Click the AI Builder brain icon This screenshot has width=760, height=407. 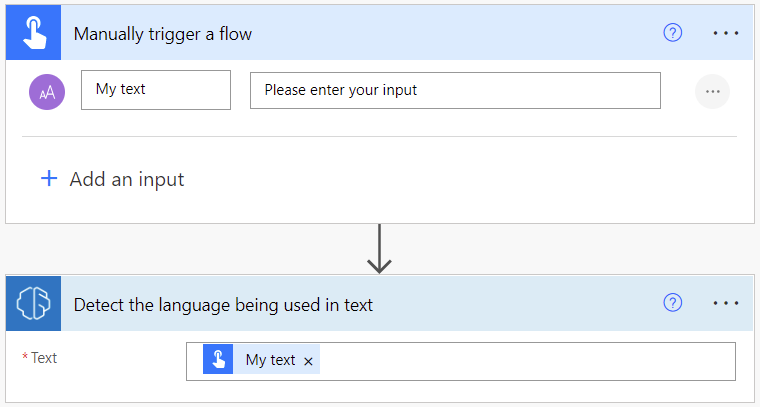[x=34, y=304]
